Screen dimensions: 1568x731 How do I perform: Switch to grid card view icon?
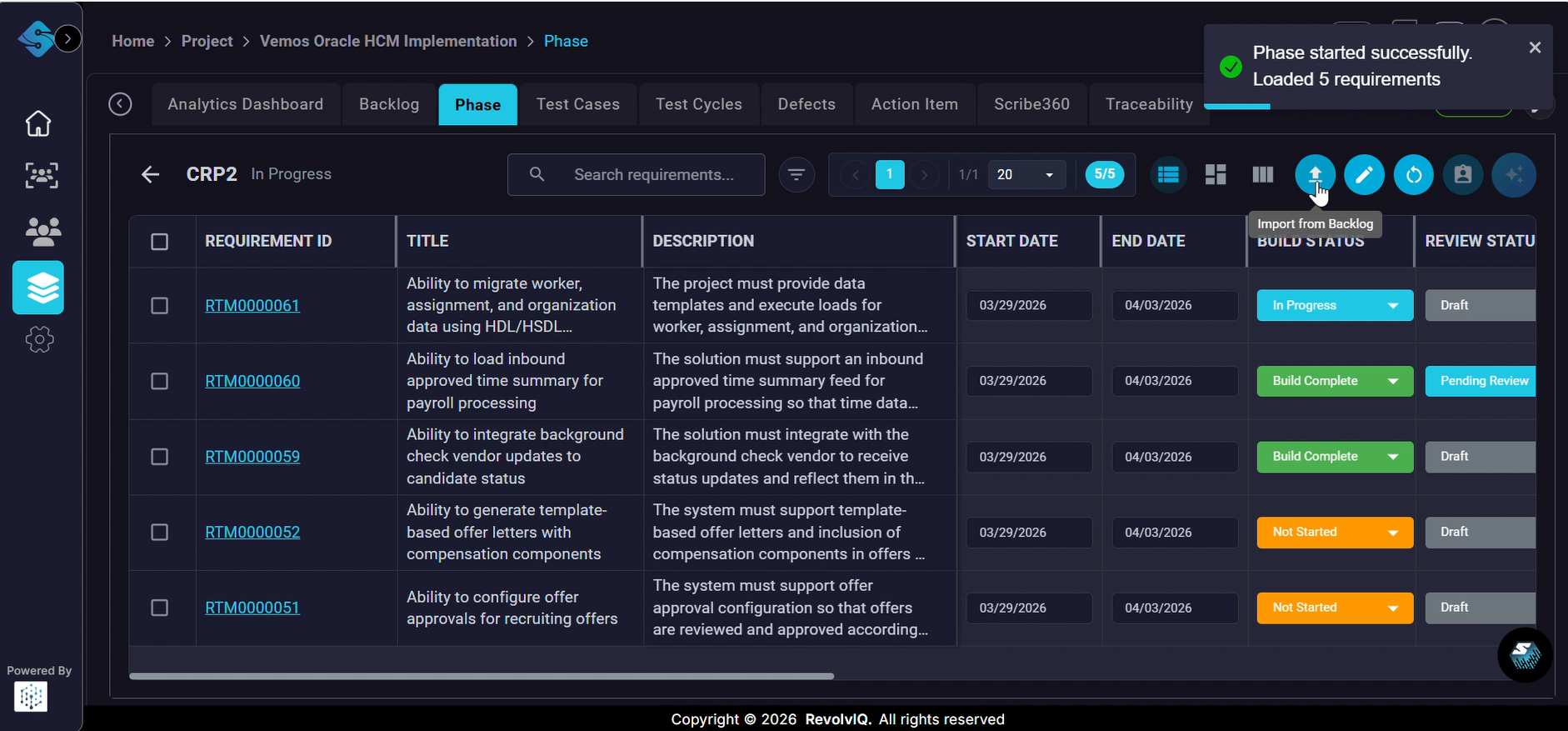pyautogui.click(x=1216, y=175)
